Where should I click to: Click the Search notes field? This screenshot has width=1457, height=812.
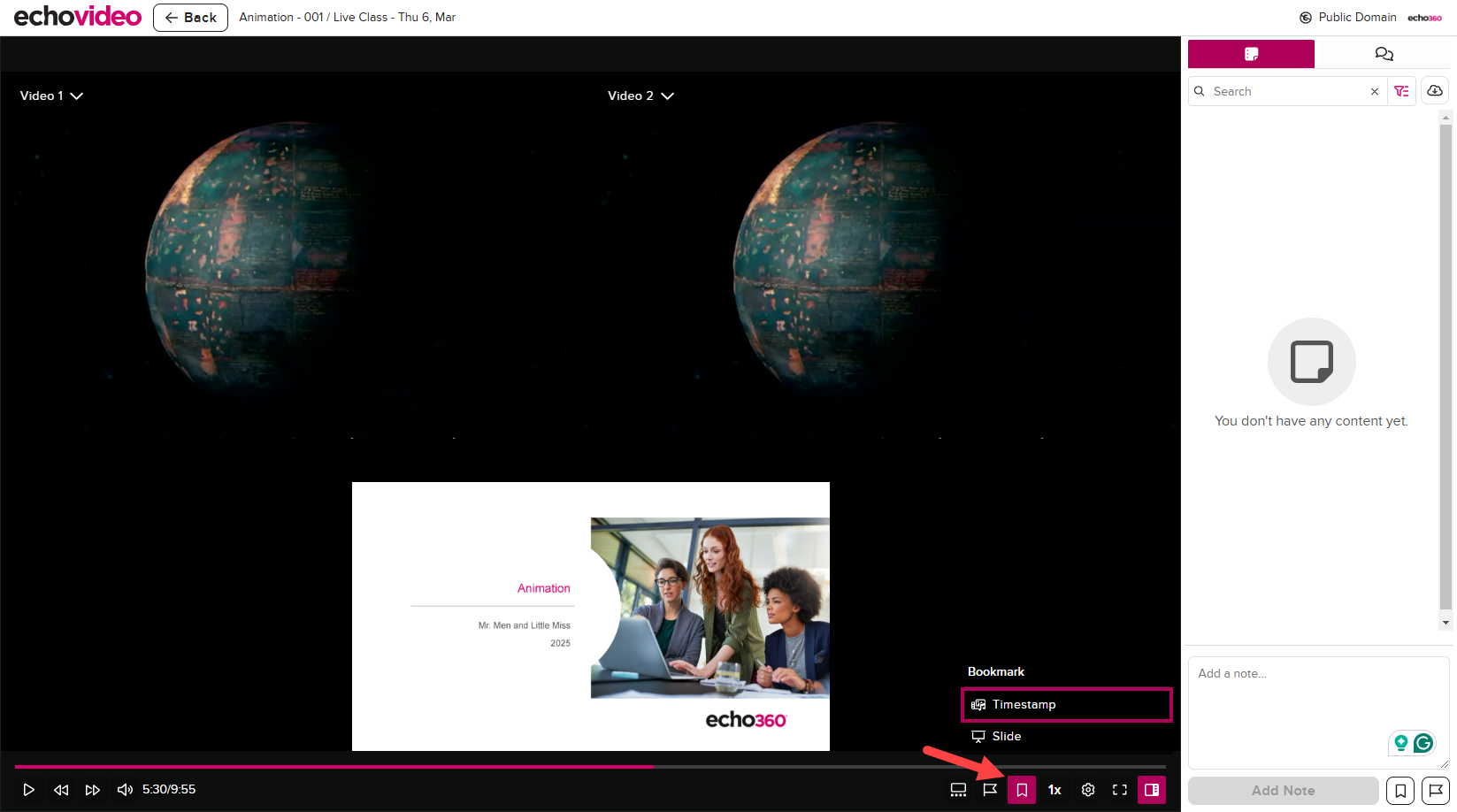[1287, 91]
